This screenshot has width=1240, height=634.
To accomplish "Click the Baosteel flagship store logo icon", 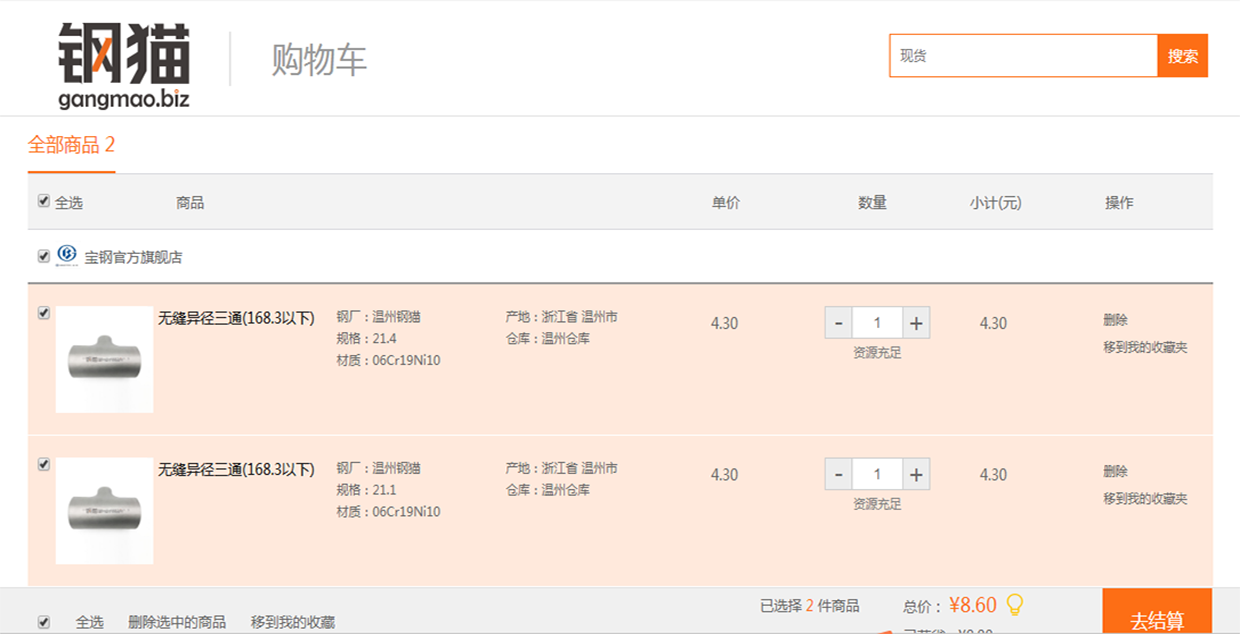I will 67,255.
